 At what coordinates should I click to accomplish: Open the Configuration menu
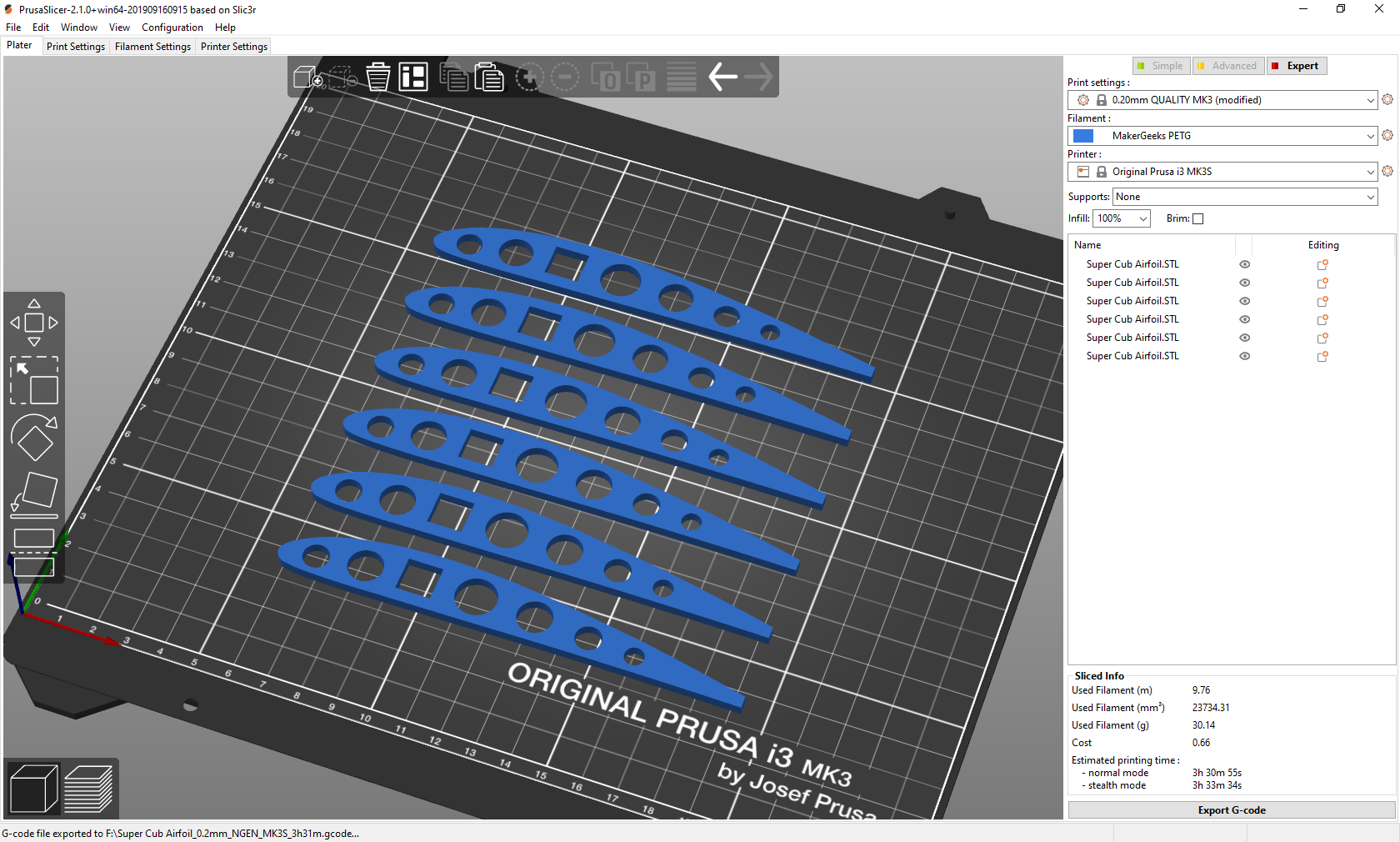[172, 28]
